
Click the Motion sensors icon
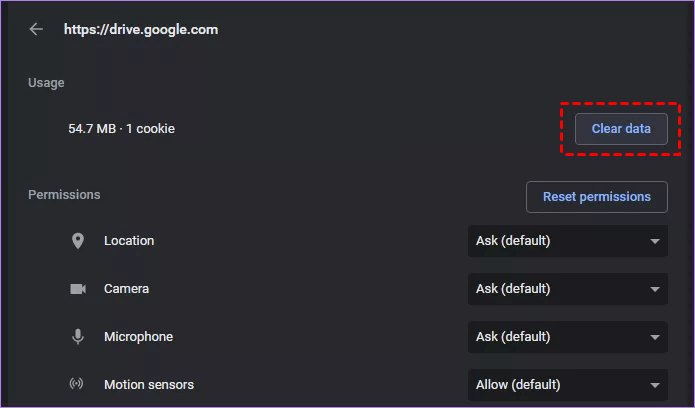(78, 385)
